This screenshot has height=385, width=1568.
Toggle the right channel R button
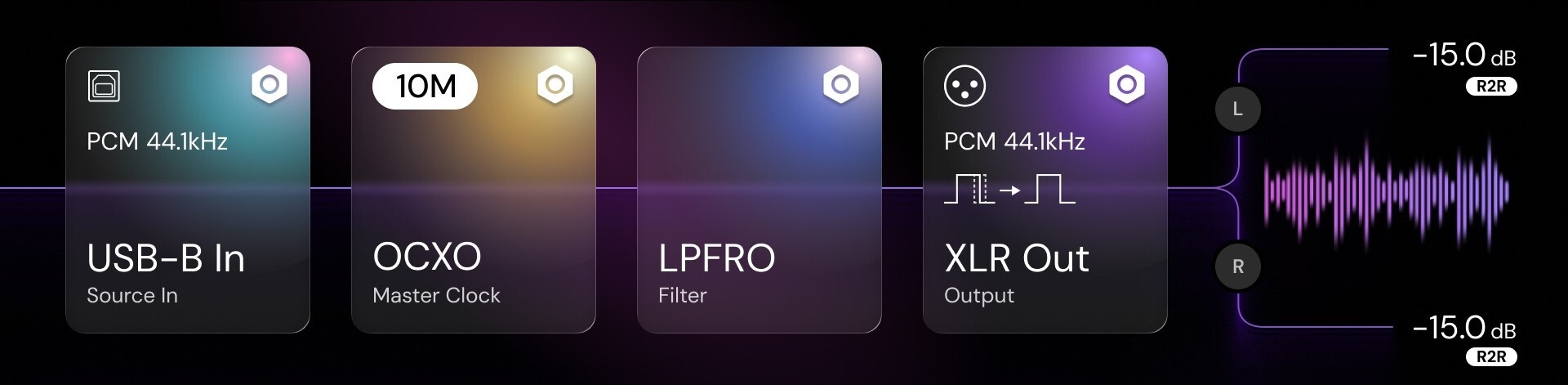pyautogui.click(x=1237, y=266)
